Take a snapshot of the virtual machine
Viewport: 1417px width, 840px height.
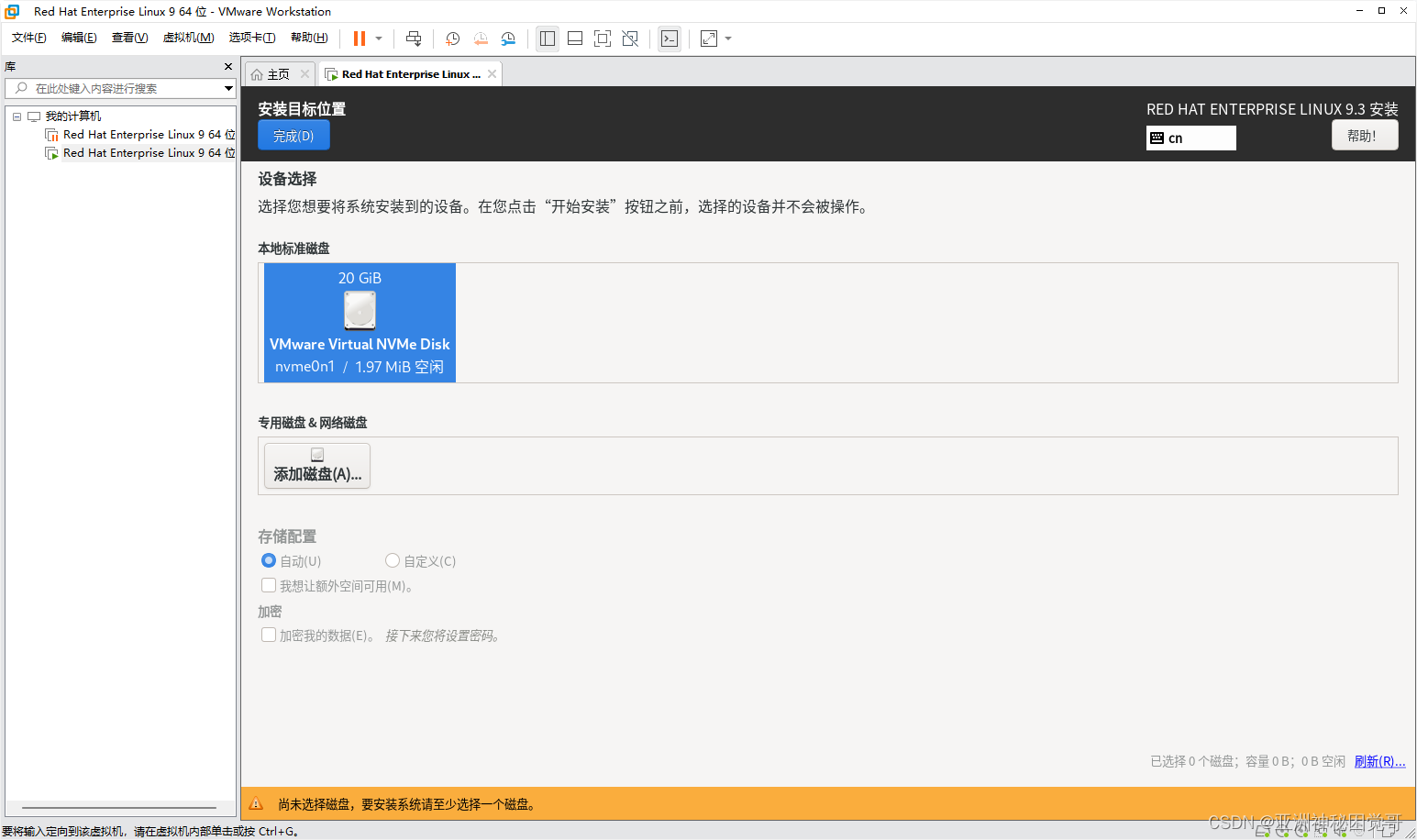click(452, 39)
